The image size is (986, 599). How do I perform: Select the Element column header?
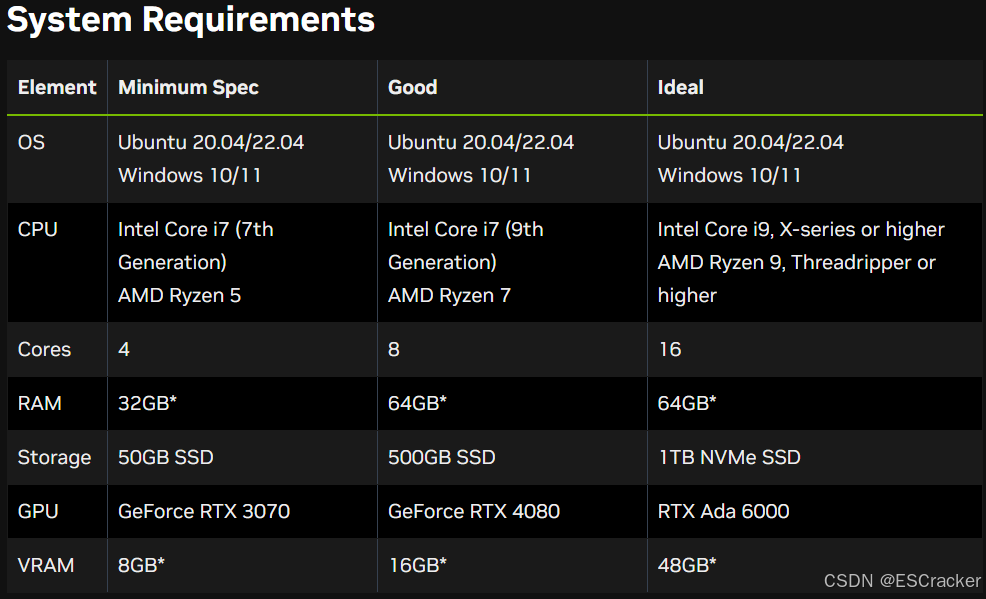[x=57, y=87]
